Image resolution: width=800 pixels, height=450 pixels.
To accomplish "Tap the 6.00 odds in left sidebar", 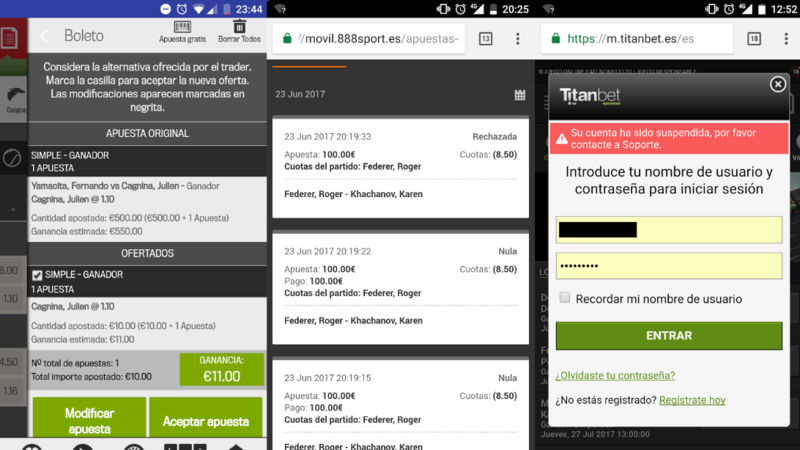I will click(9, 270).
